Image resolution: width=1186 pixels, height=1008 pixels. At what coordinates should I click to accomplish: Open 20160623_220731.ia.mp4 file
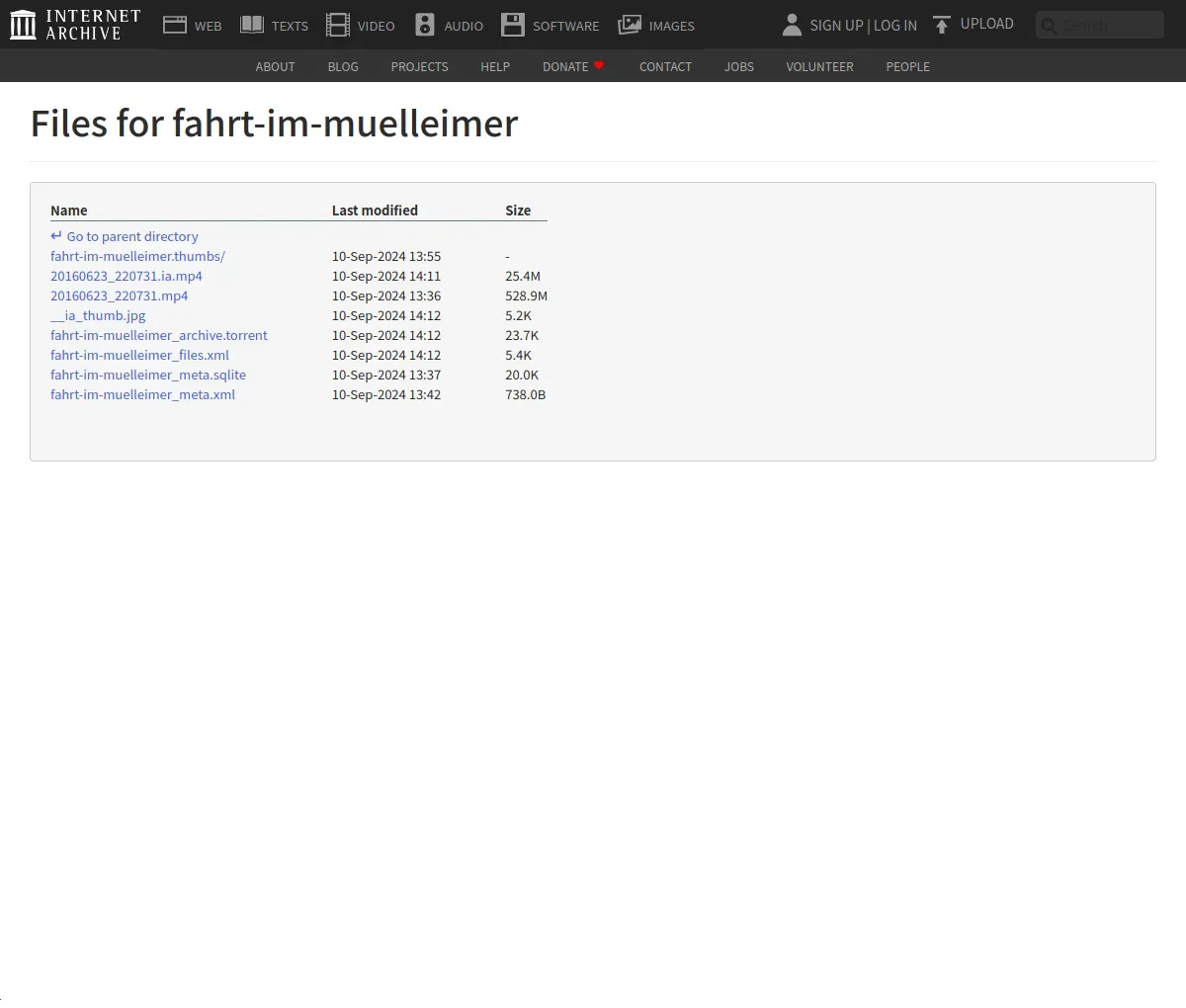127,276
